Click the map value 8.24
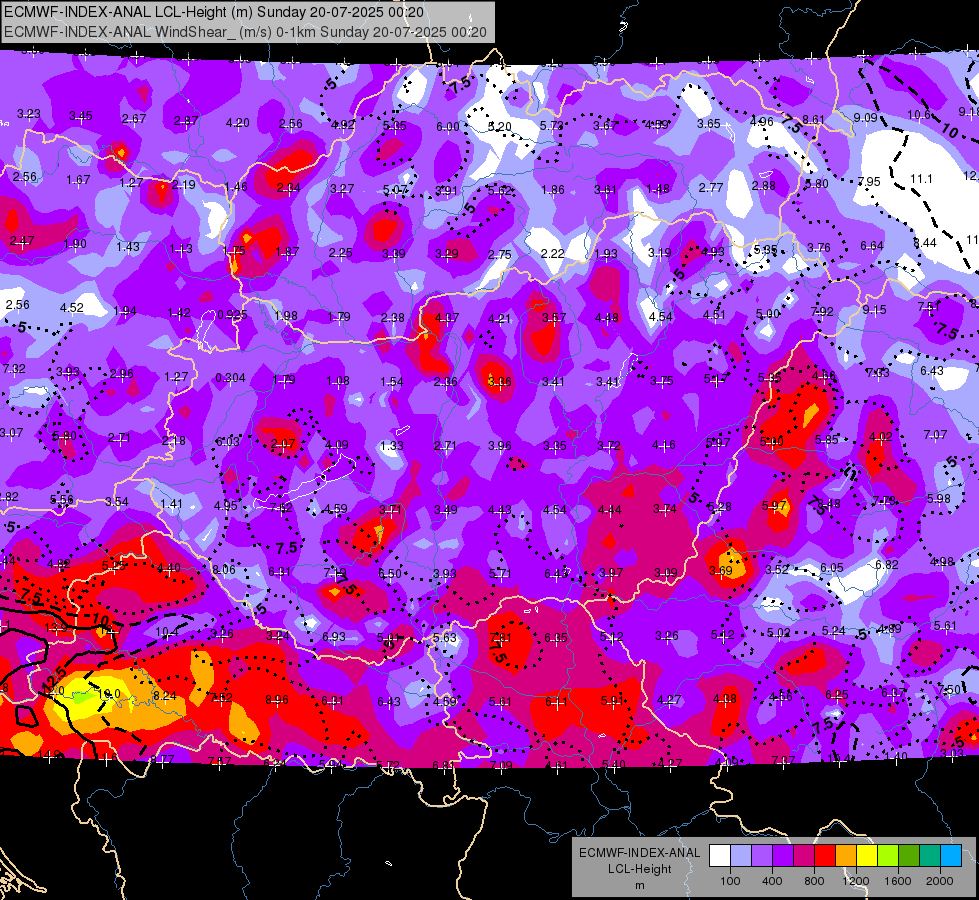The image size is (979, 900). click(x=165, y=696)
